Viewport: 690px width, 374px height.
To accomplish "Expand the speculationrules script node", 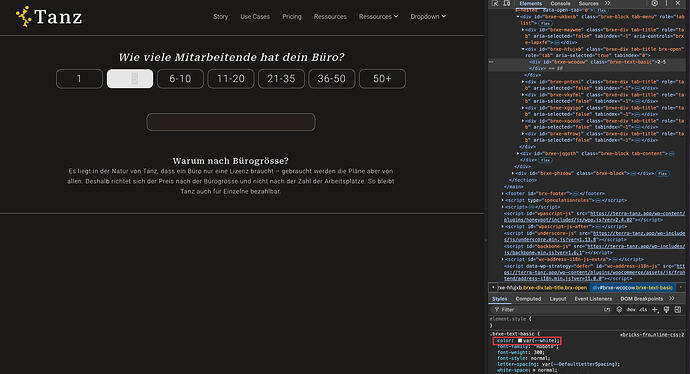I will tap(503, 200).
